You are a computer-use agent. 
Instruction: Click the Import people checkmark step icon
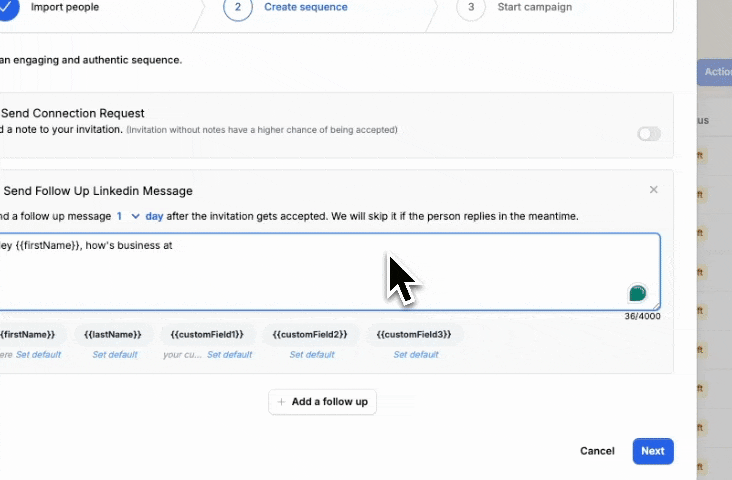point(8,8)
